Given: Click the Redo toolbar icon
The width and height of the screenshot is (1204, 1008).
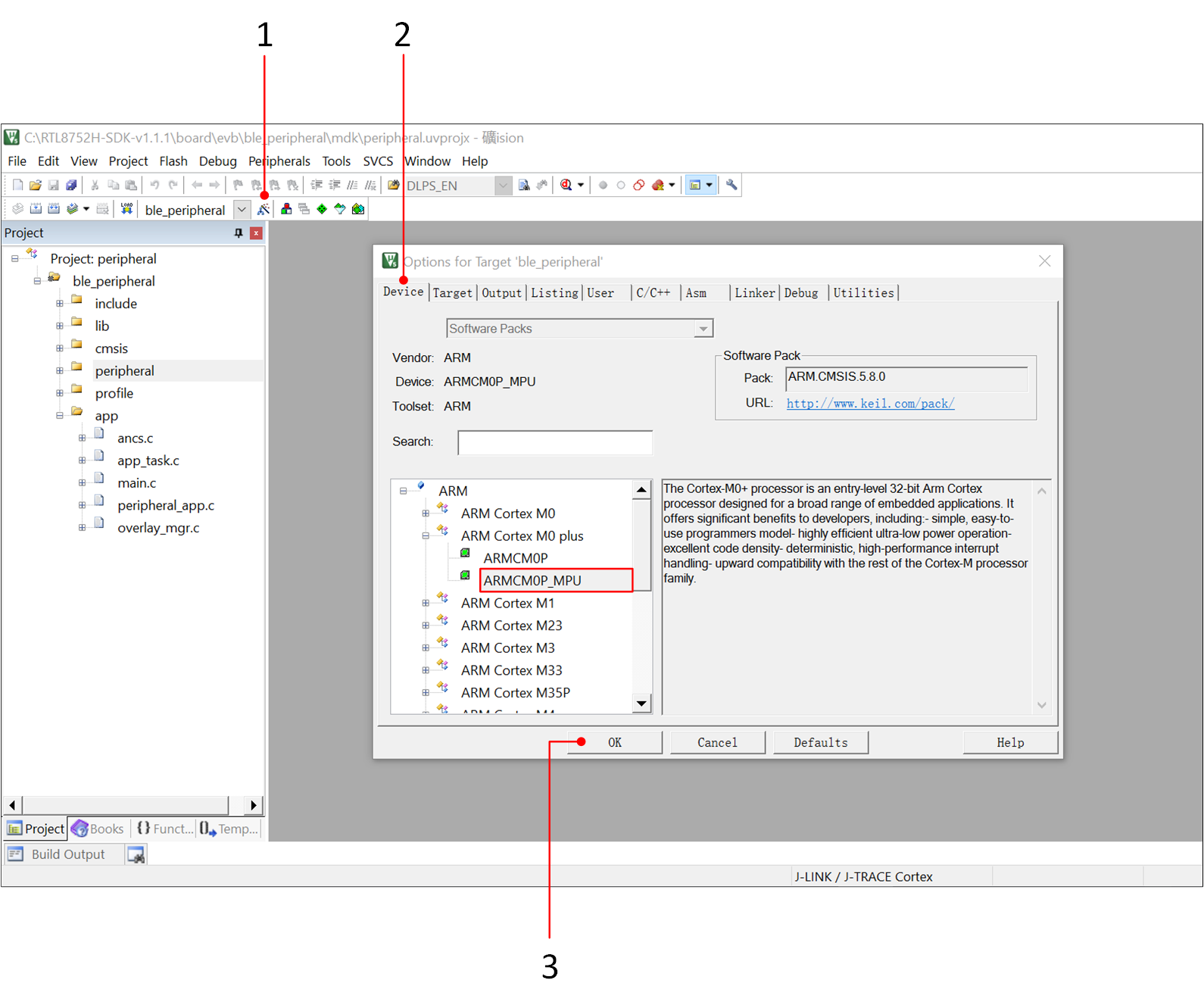Looking at the screenshot, I should pos(173,185).
